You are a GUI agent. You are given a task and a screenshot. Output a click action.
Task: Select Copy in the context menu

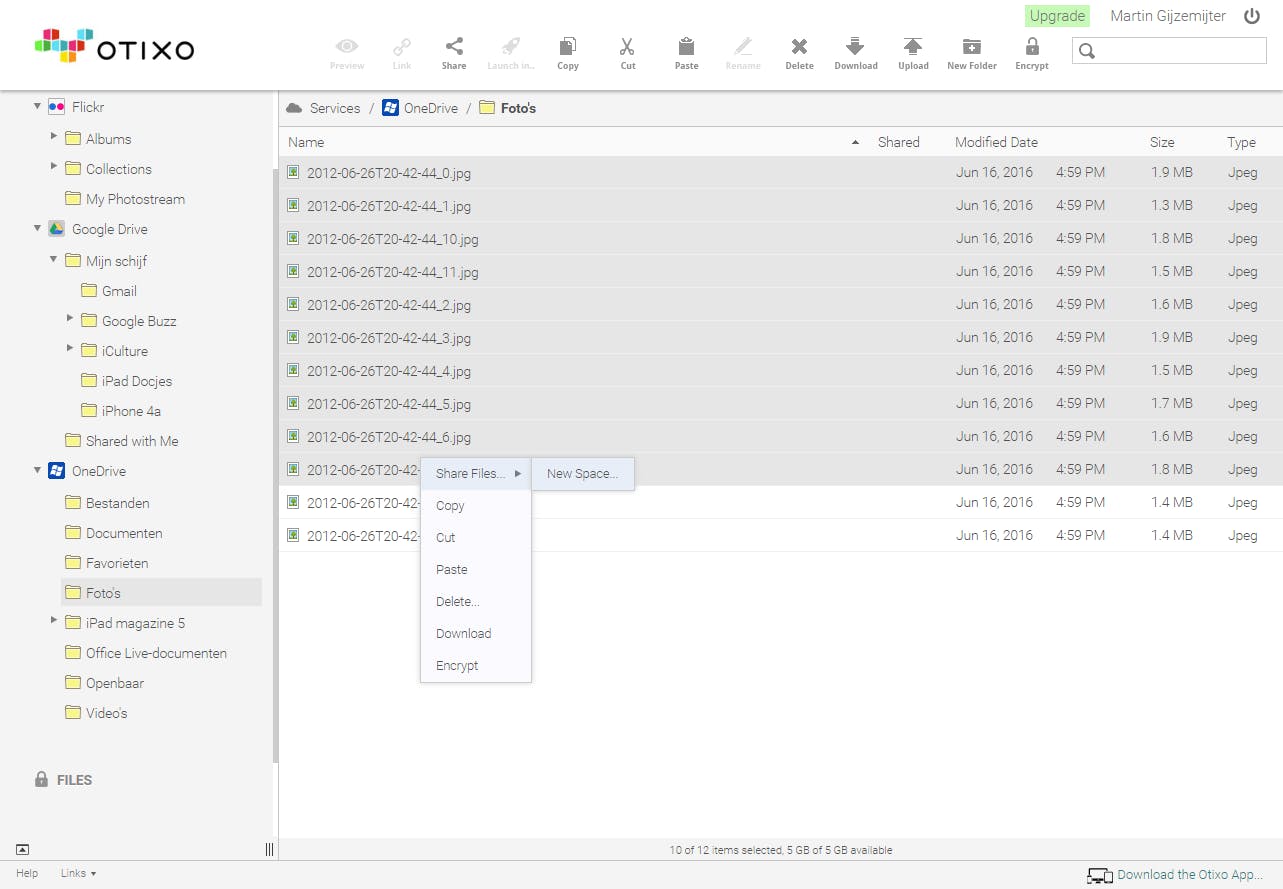[x=476, y=505]
